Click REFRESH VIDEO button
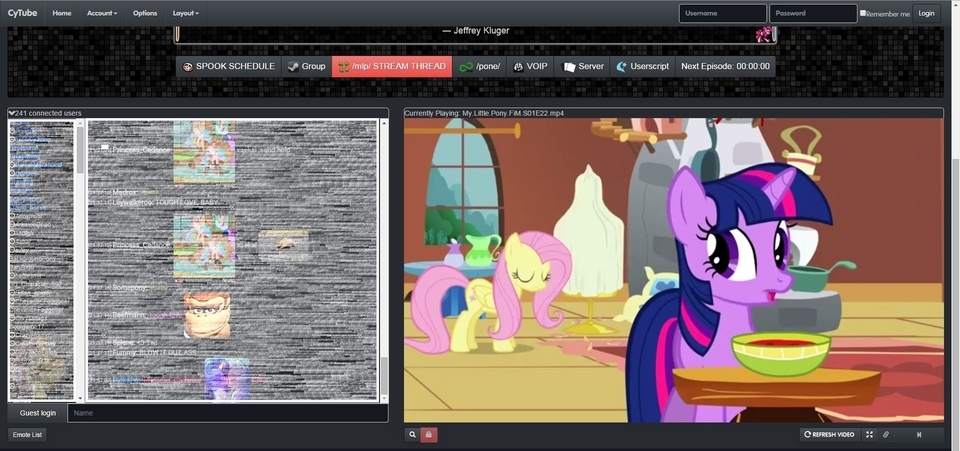Screen dimensions: 960x451 click(x=829, y=434)
